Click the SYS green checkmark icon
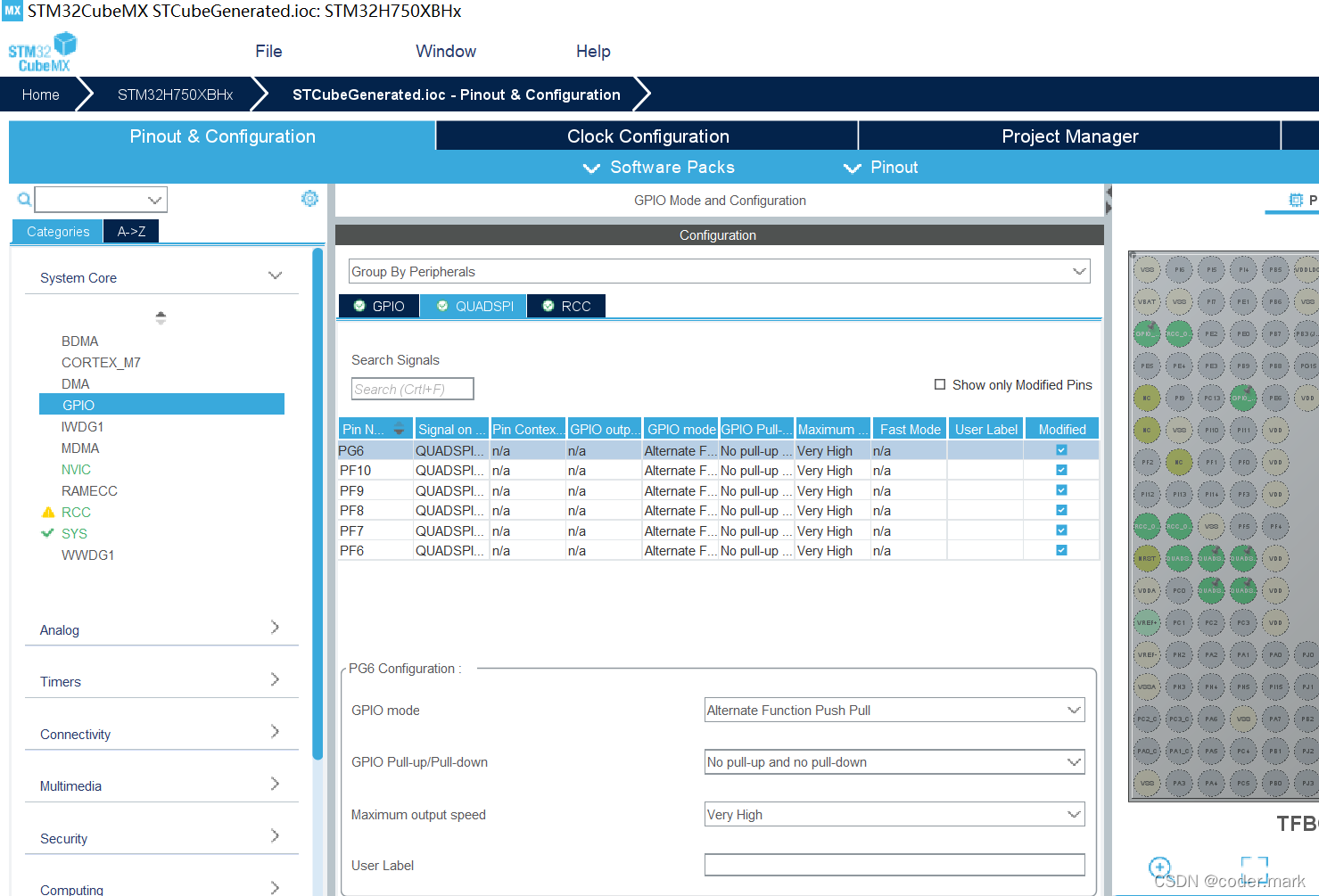Screen dimensions: 1319x896 pos(48,533)
